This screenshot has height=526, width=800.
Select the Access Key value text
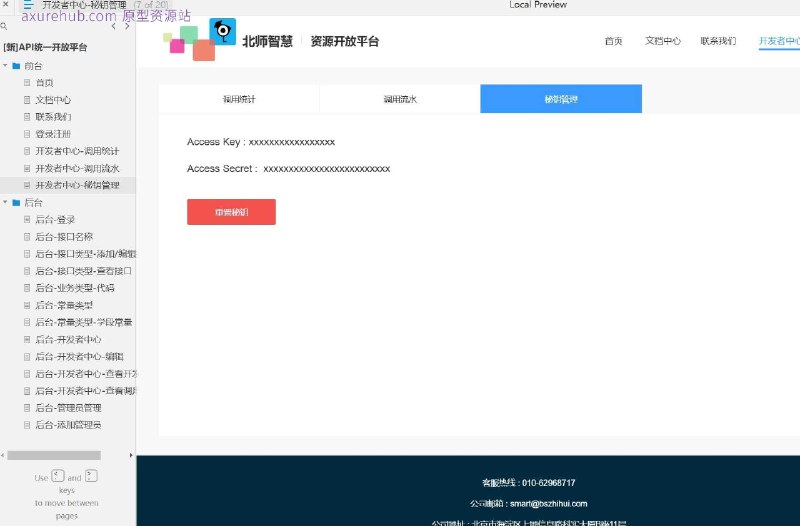coord(292,142)
